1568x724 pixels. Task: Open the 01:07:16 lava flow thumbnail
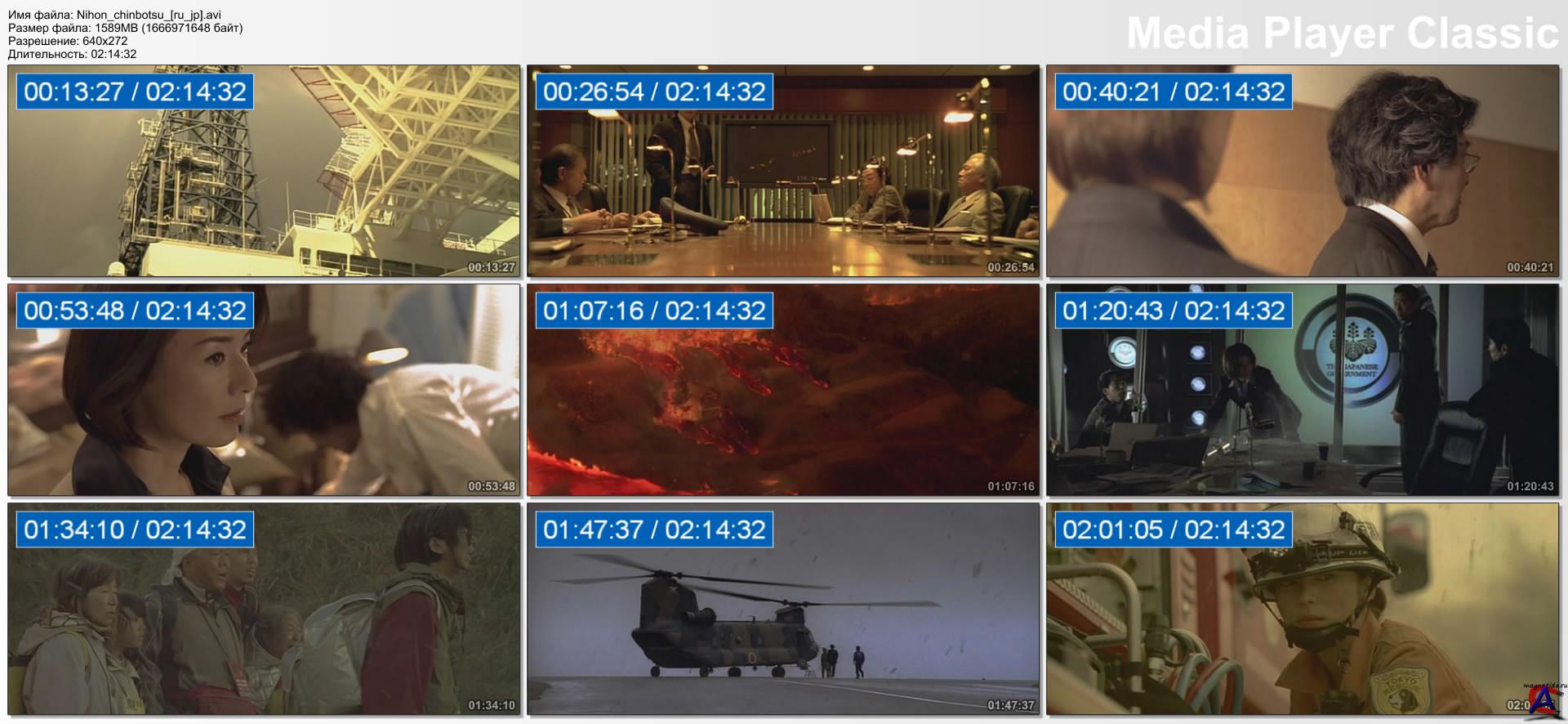[783, 390]
